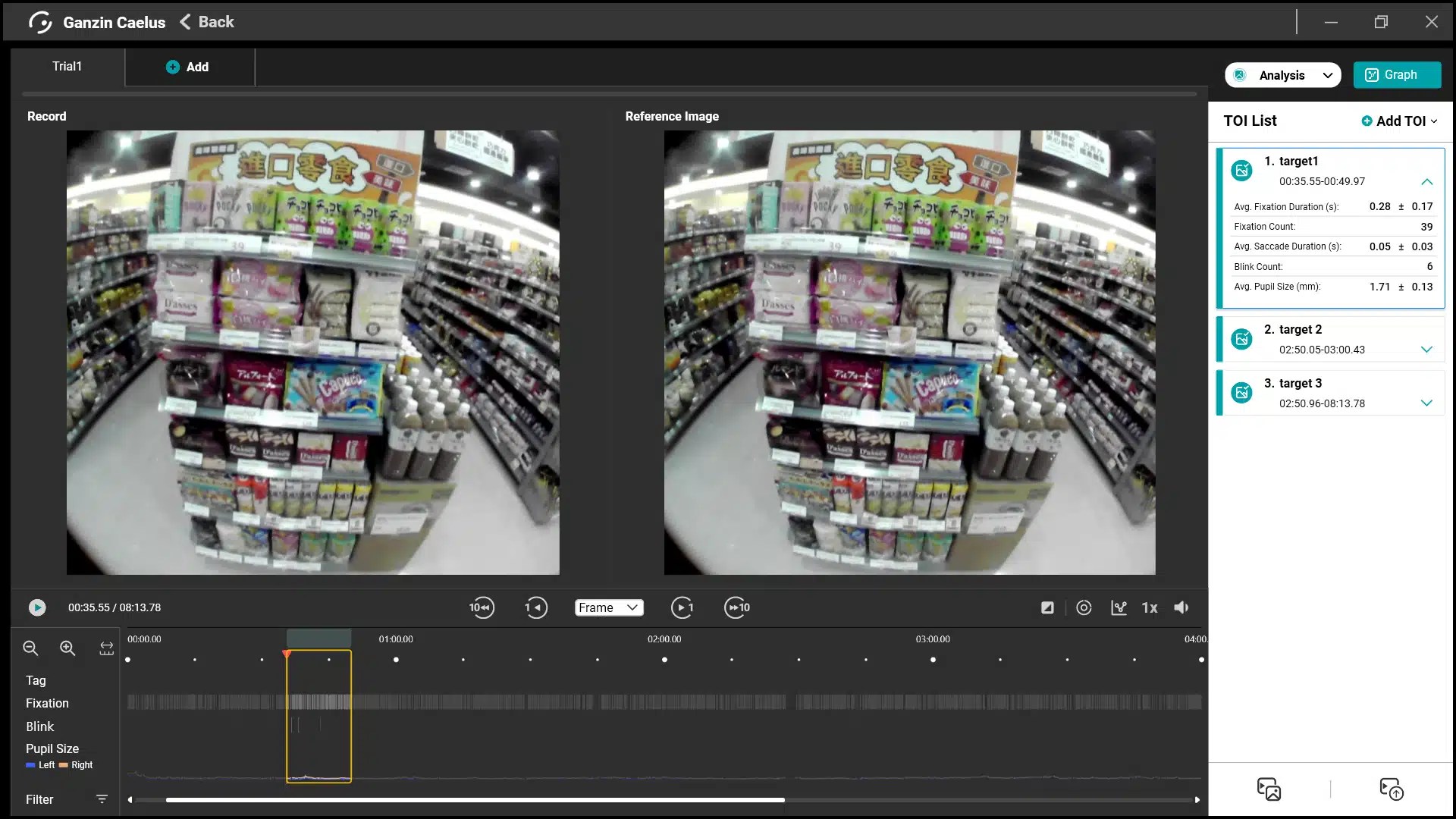Viewport: 1456px width, 819px height.
Task: Select the highlighted TOI region on timeline
Action: point(318,716)
